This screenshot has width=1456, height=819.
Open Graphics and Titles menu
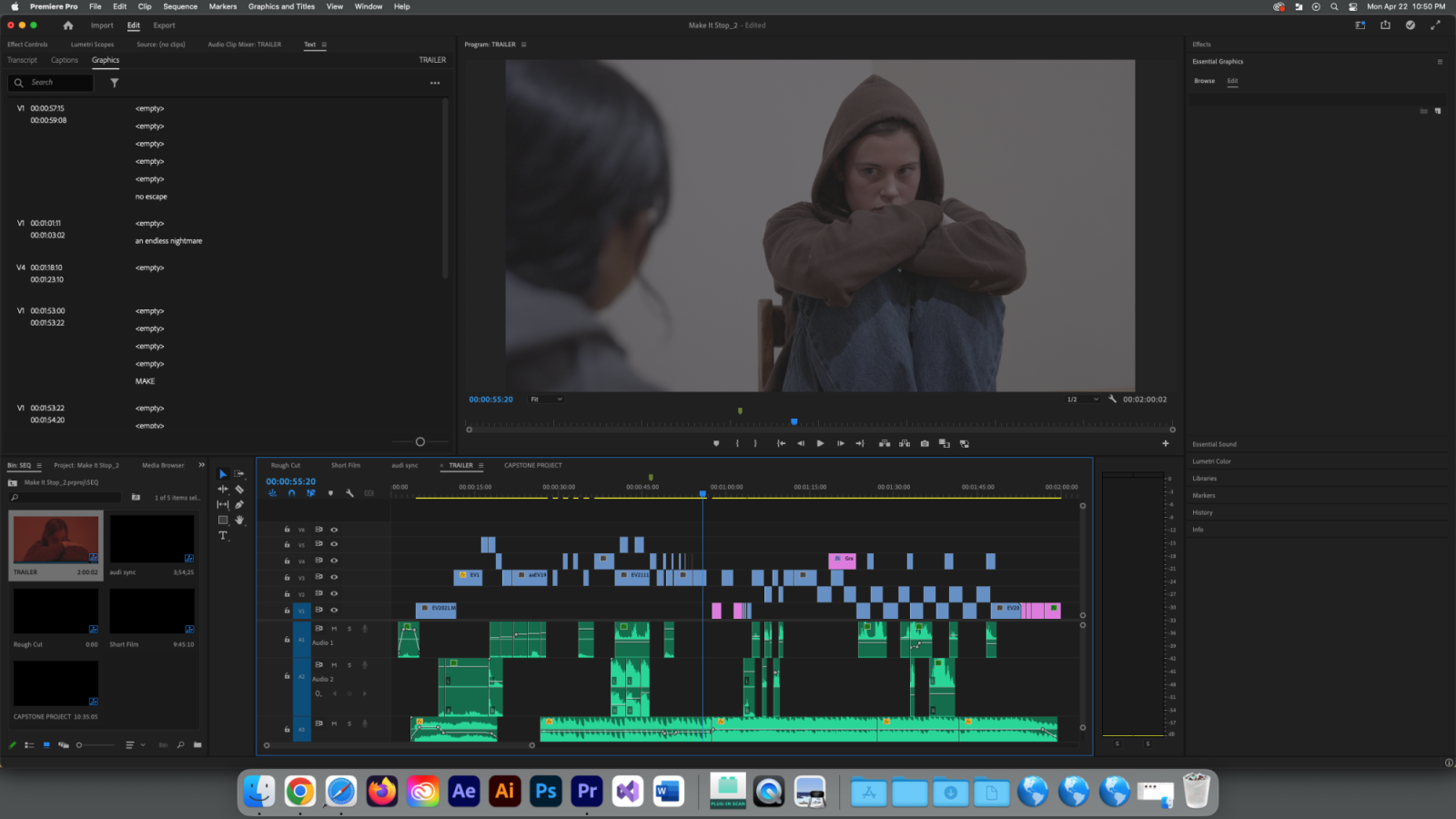pyautogui.click(x=281, y=6)
